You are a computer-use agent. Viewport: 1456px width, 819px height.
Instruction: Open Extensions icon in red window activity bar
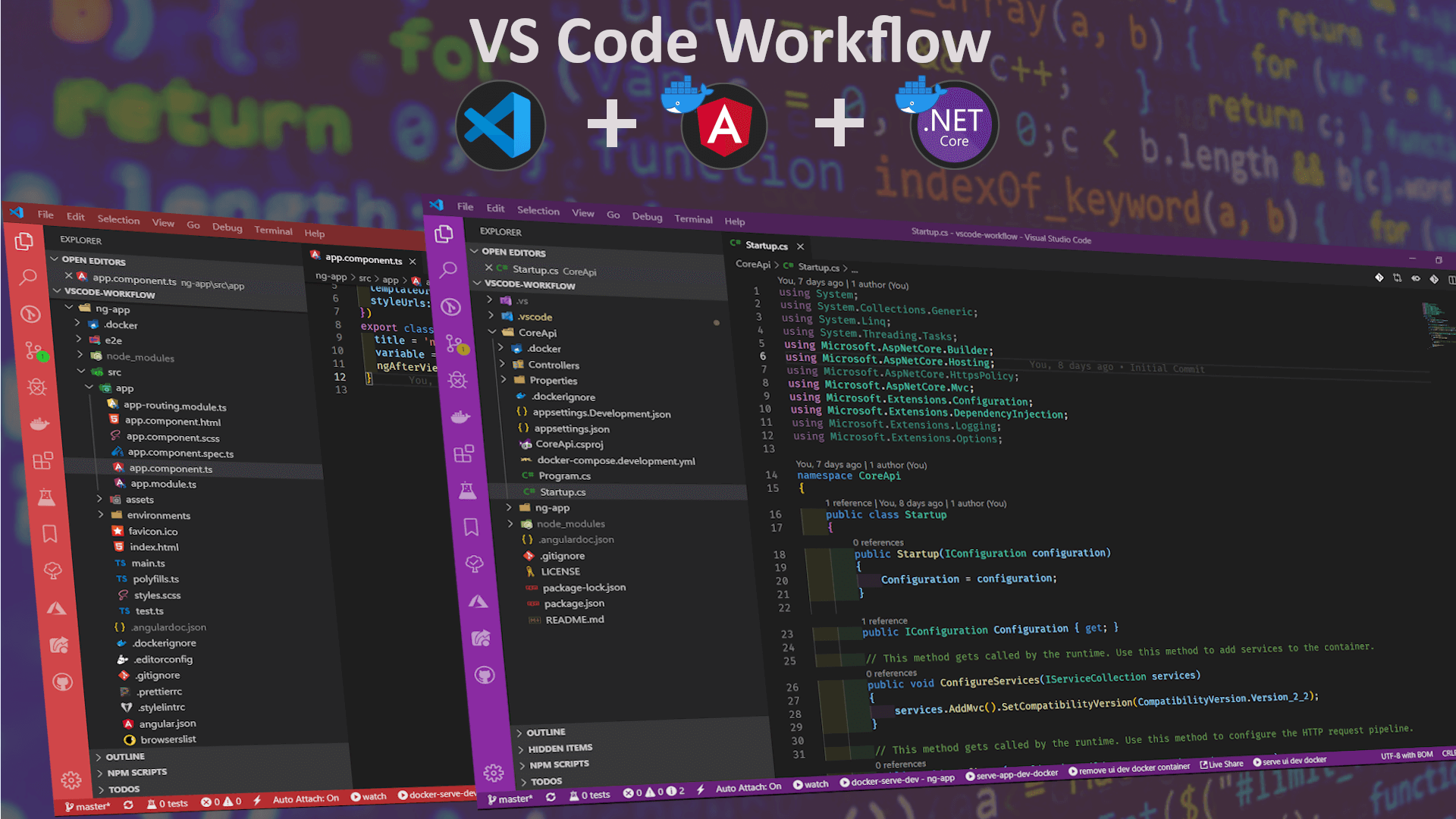pos(43,460)
